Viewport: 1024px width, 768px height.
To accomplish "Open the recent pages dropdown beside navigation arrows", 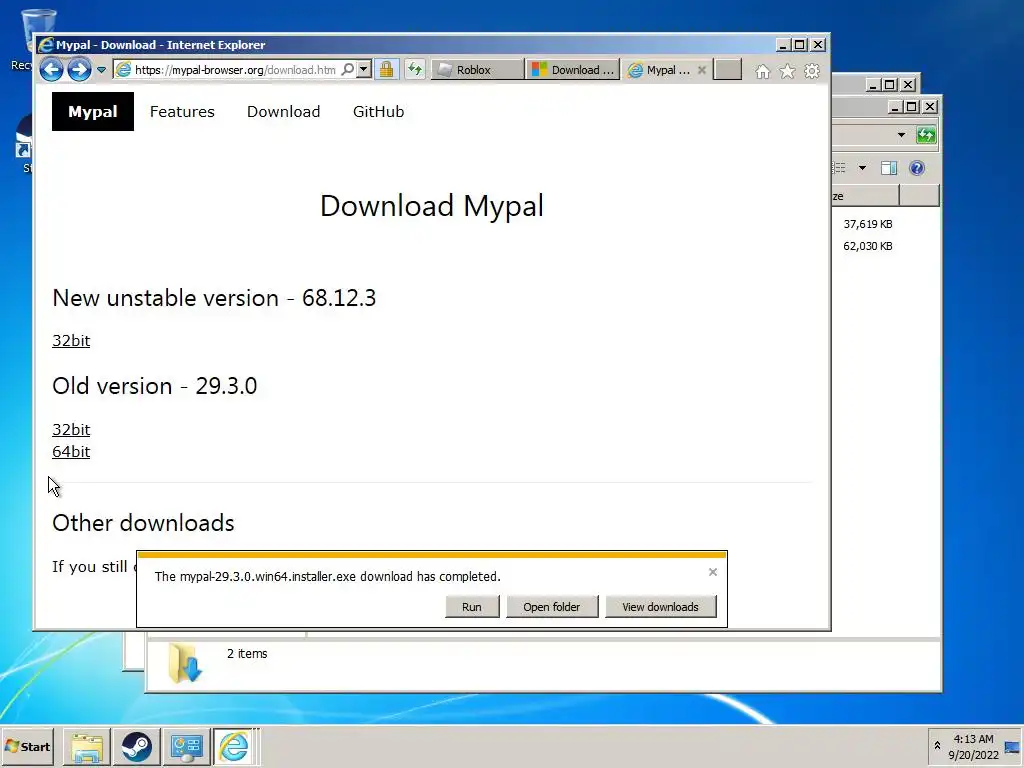I will 101,70.
